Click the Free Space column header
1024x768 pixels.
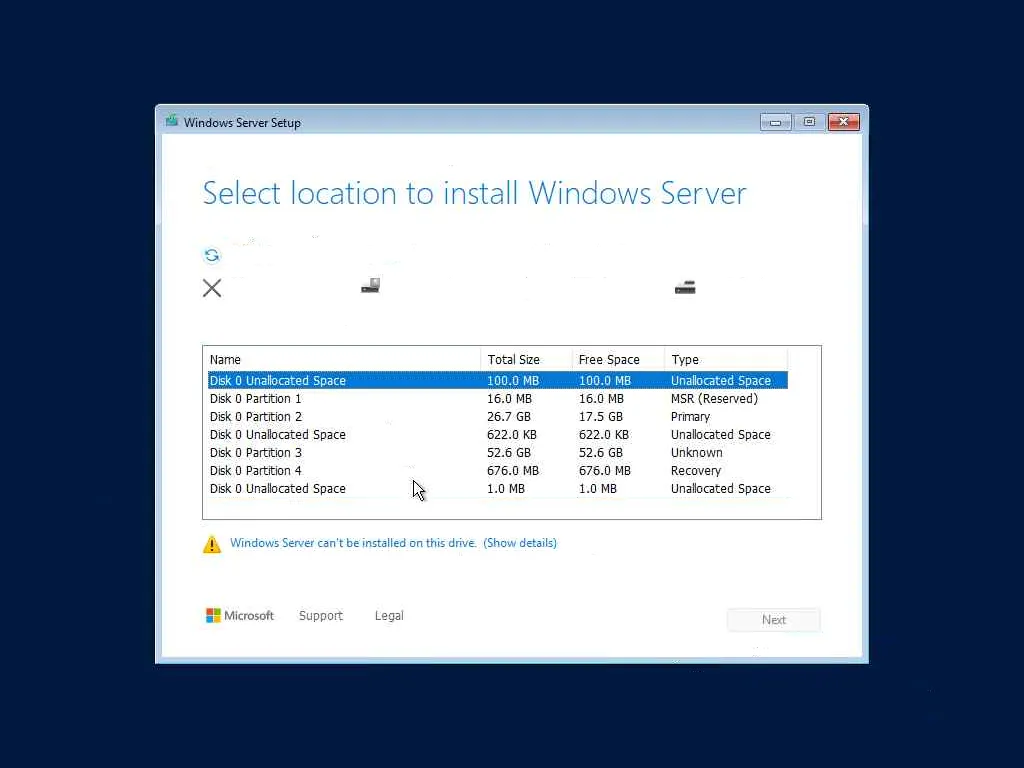pyautogui.click(x=618, y=360)
